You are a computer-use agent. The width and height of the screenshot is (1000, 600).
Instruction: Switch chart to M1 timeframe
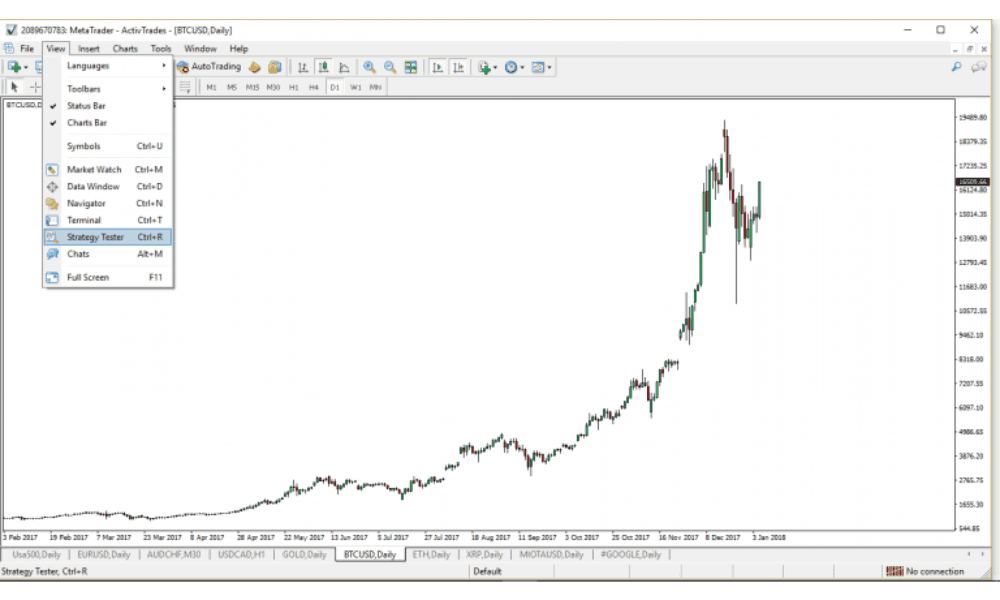pyautogui.click(x=213, y=87)
